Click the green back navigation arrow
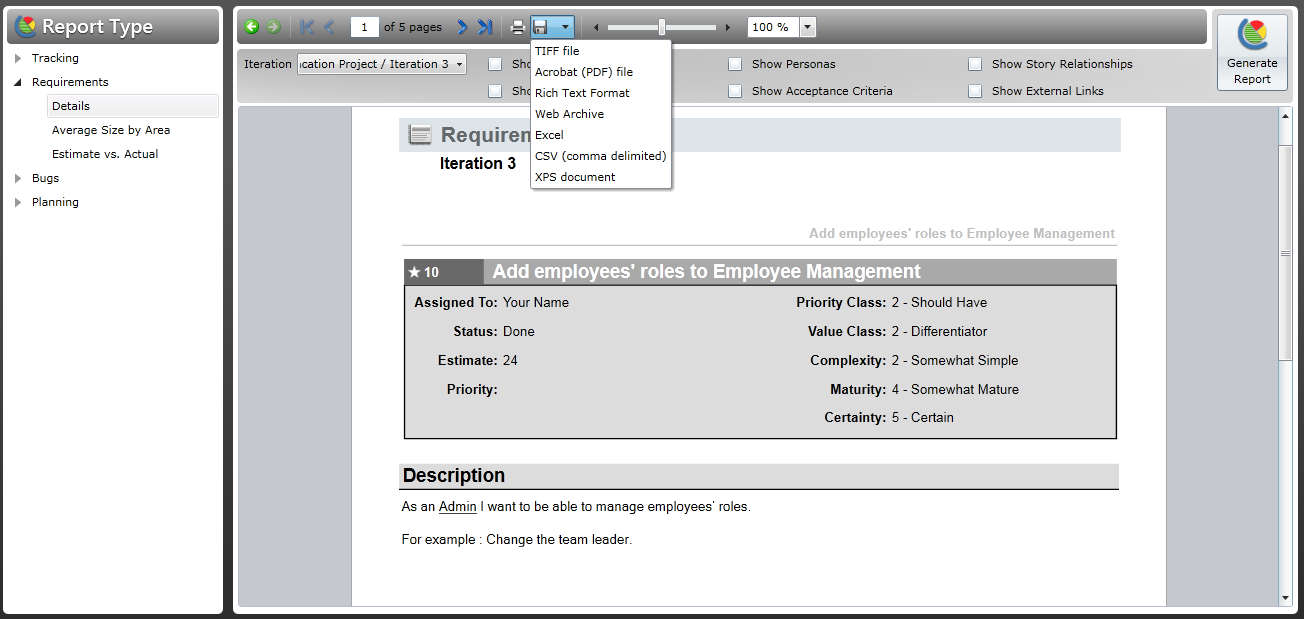 coord(252,27)
